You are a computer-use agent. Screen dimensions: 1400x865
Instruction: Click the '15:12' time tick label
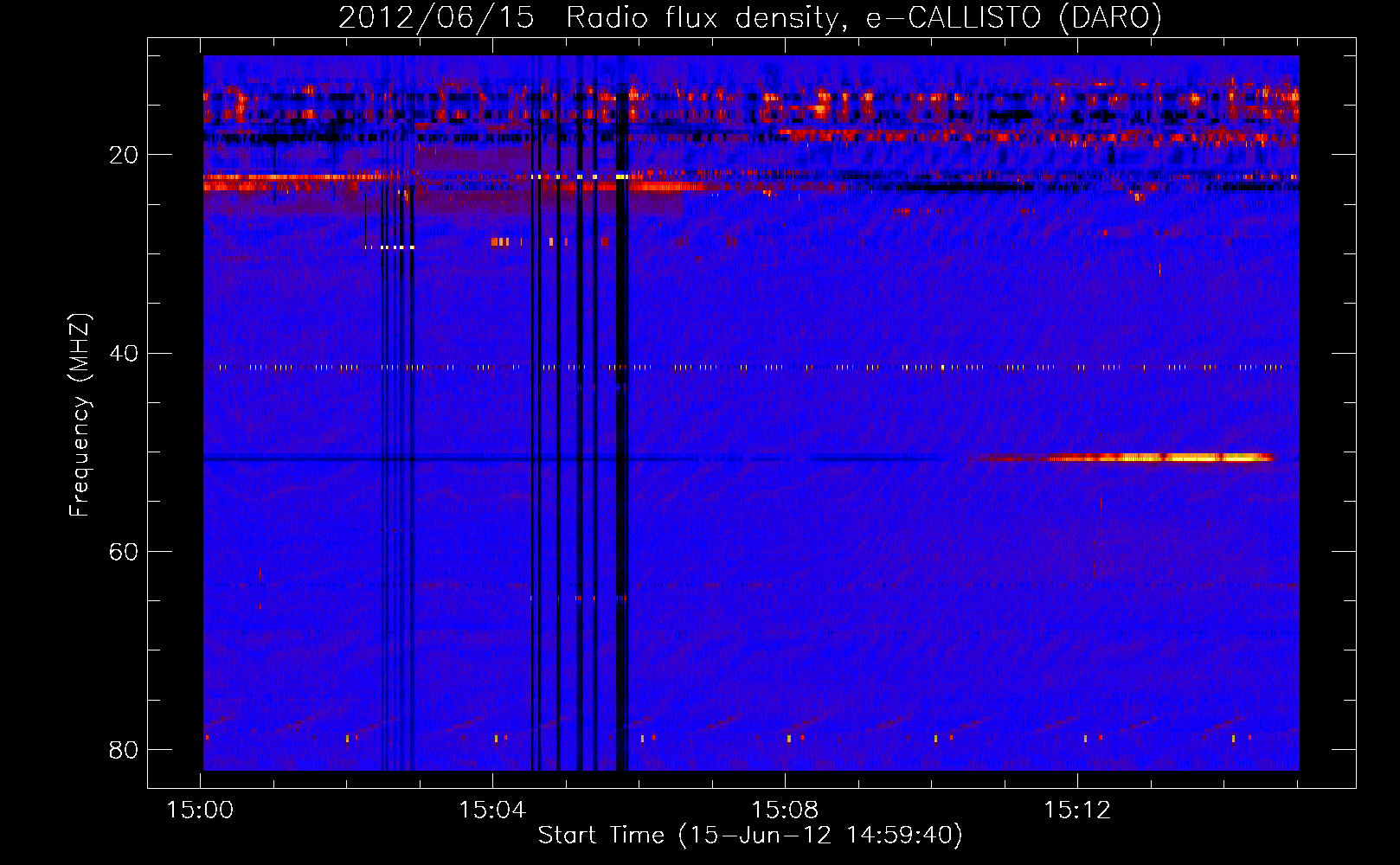[x=1077, y=811]
